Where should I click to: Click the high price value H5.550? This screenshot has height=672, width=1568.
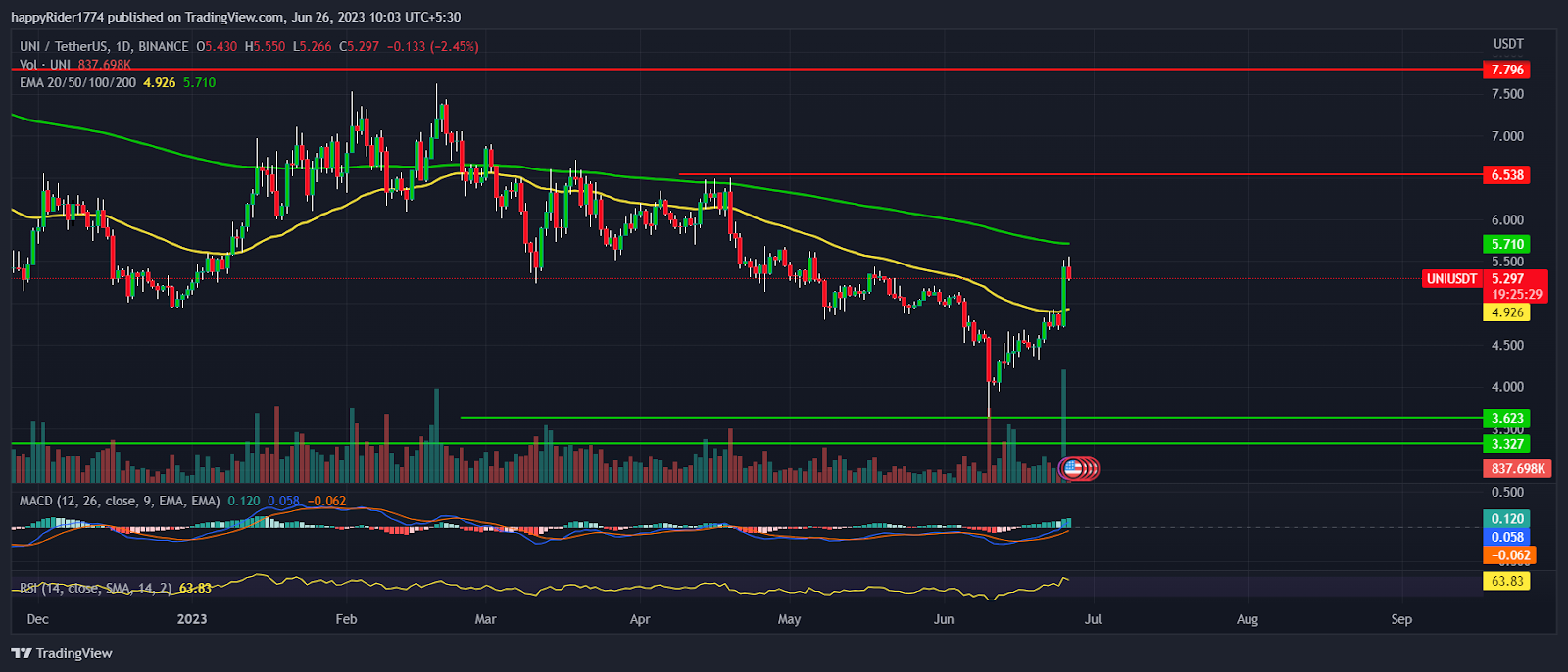point(265,46)
